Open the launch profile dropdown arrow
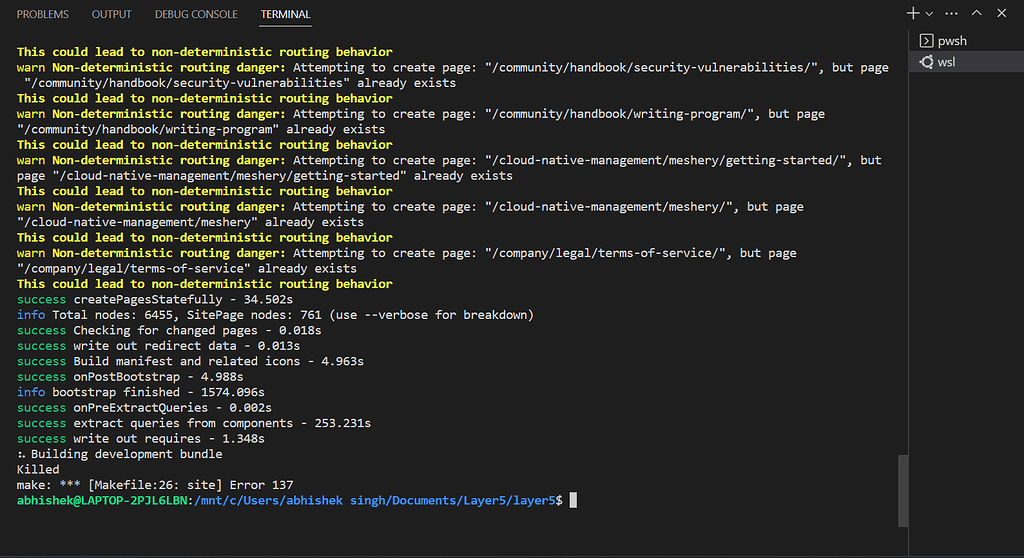The width and height of the screenshot is (1024, 558). point(929,14)
